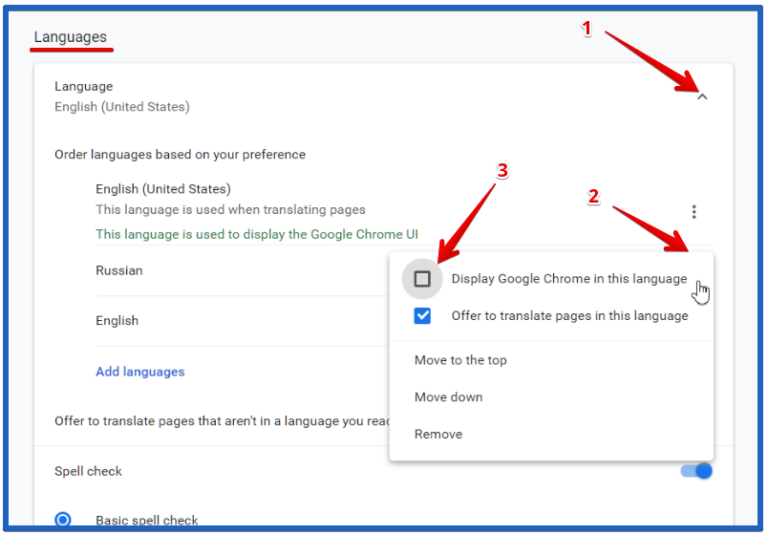Select Move down menu entry
The height and width of the screenshot is (535, 768).
point(448,397)
